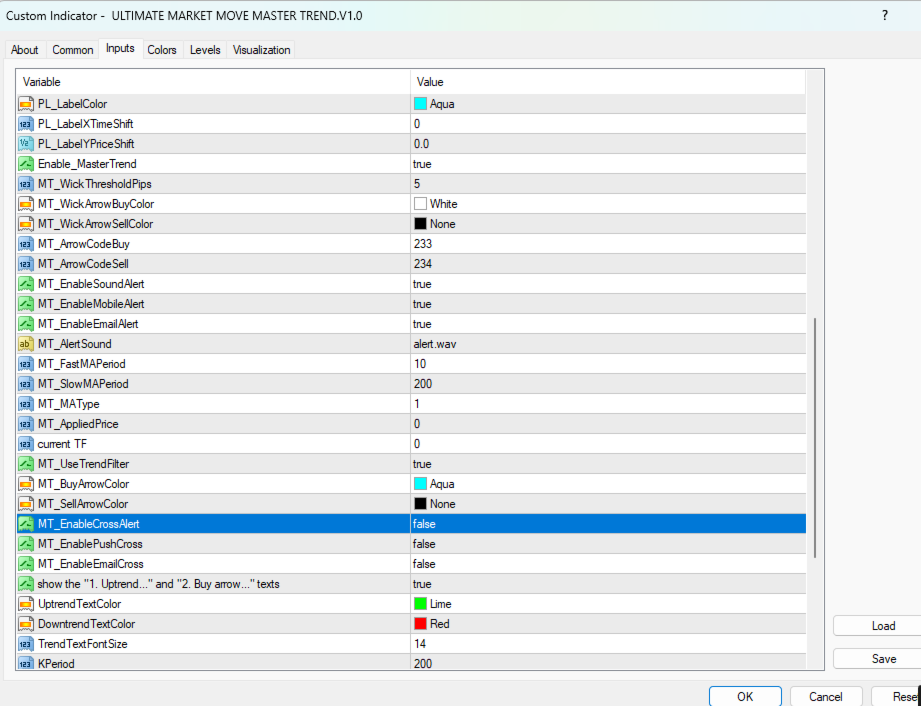Click the Load button
Image resolution: width=921 pixels, height=706 pixels.
pyautogui.click(x=883, y=626)
